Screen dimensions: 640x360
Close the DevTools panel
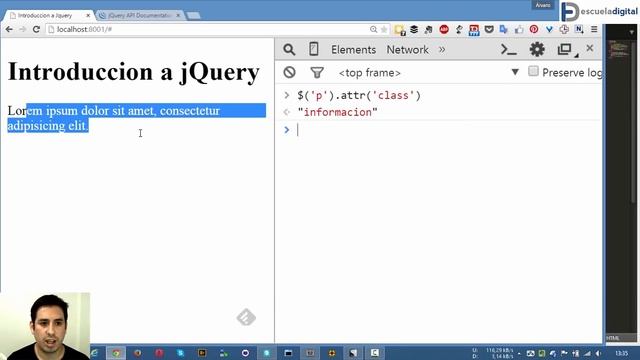click(590, 48)
